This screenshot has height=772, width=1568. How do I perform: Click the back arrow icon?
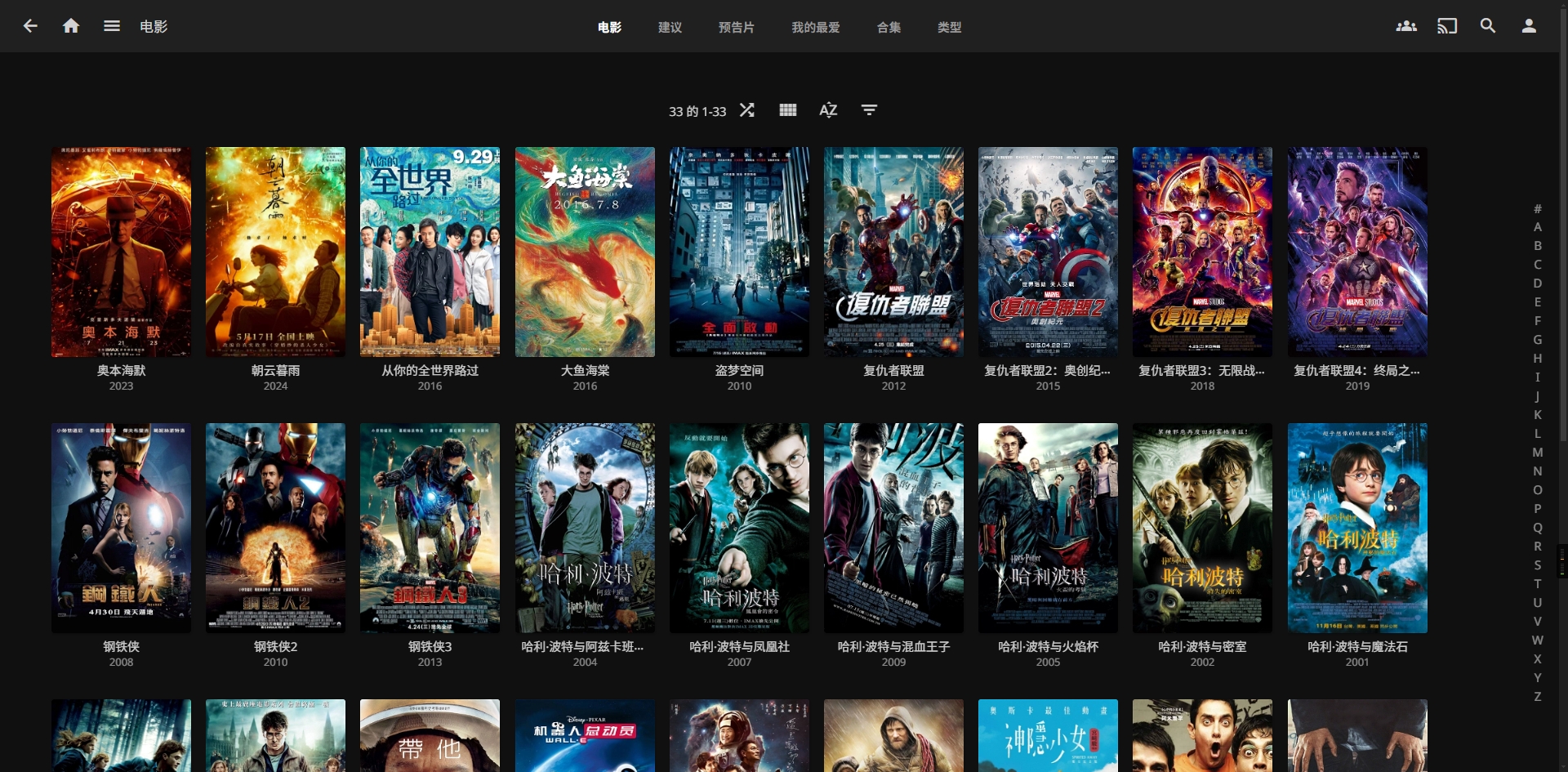click(30, 26)
